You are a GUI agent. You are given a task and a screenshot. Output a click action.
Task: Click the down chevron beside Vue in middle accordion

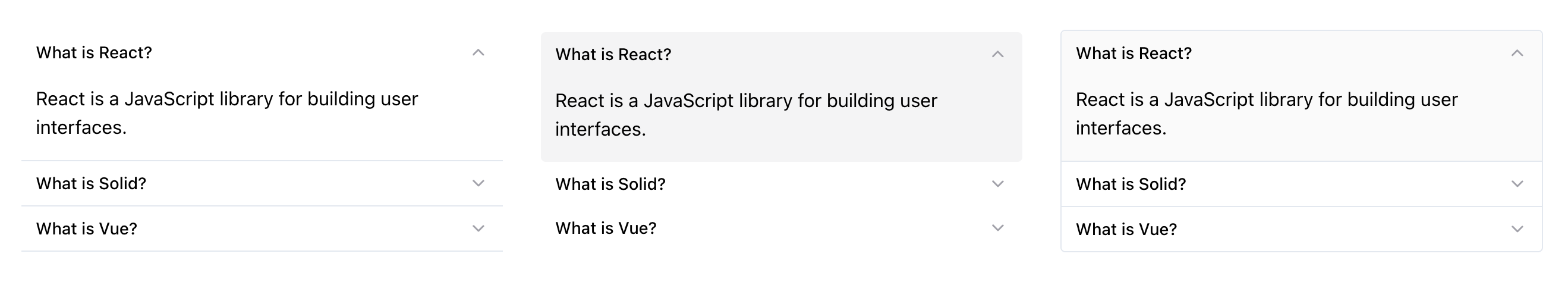(x=997, y=228)
